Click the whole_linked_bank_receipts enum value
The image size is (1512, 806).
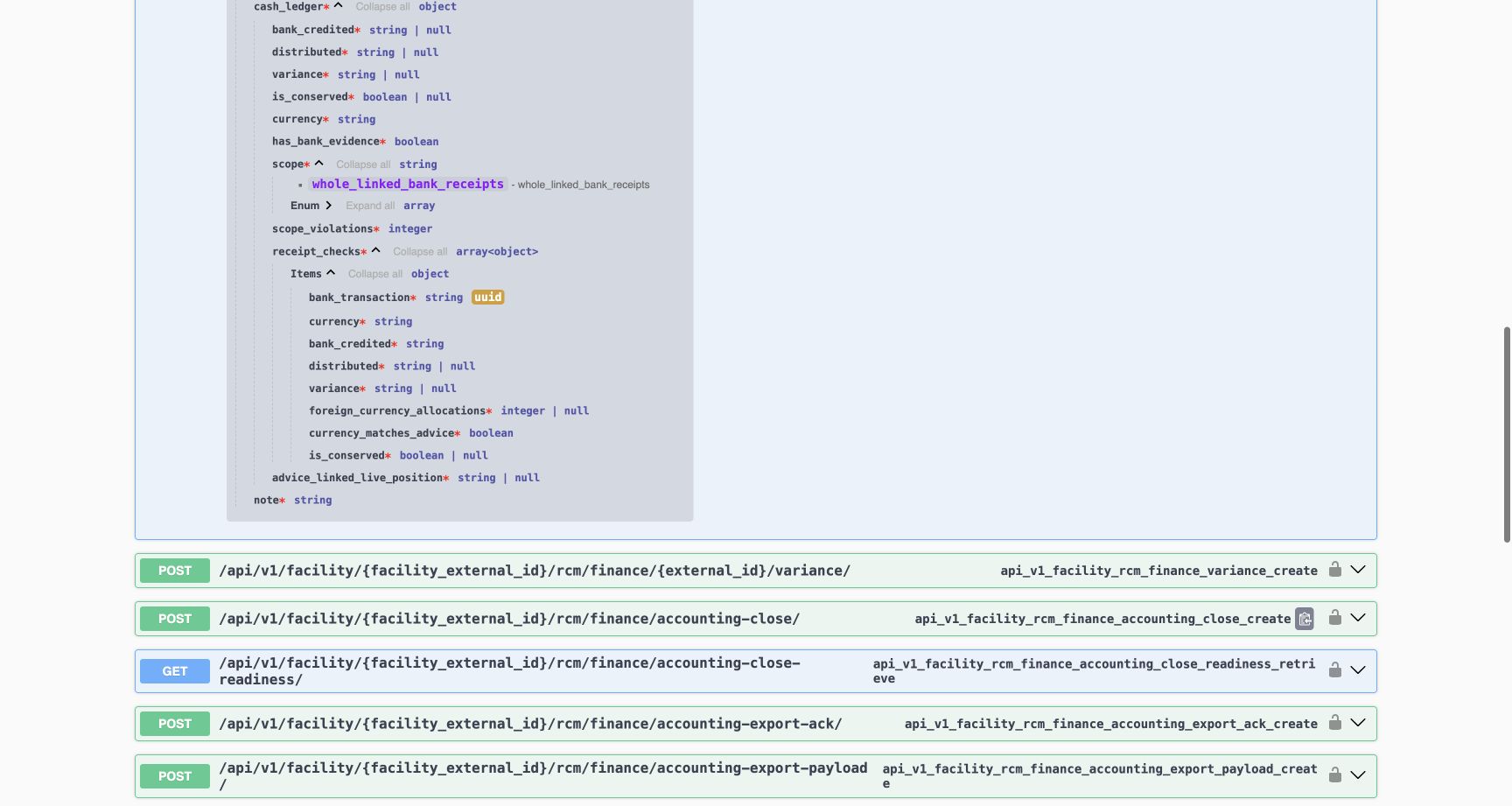coord(408,184)
